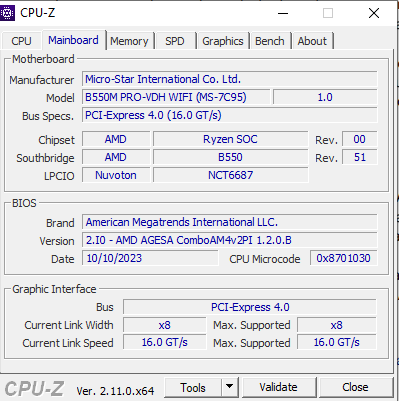
Task: Click the CPU-Z app icon in title bar
Action: (x=7, y=13)
